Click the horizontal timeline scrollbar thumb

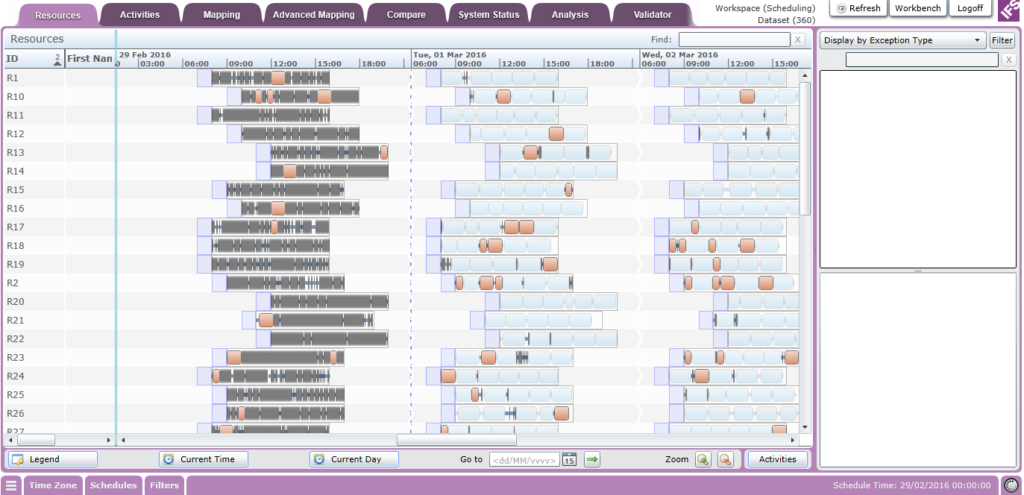point(456,439)
